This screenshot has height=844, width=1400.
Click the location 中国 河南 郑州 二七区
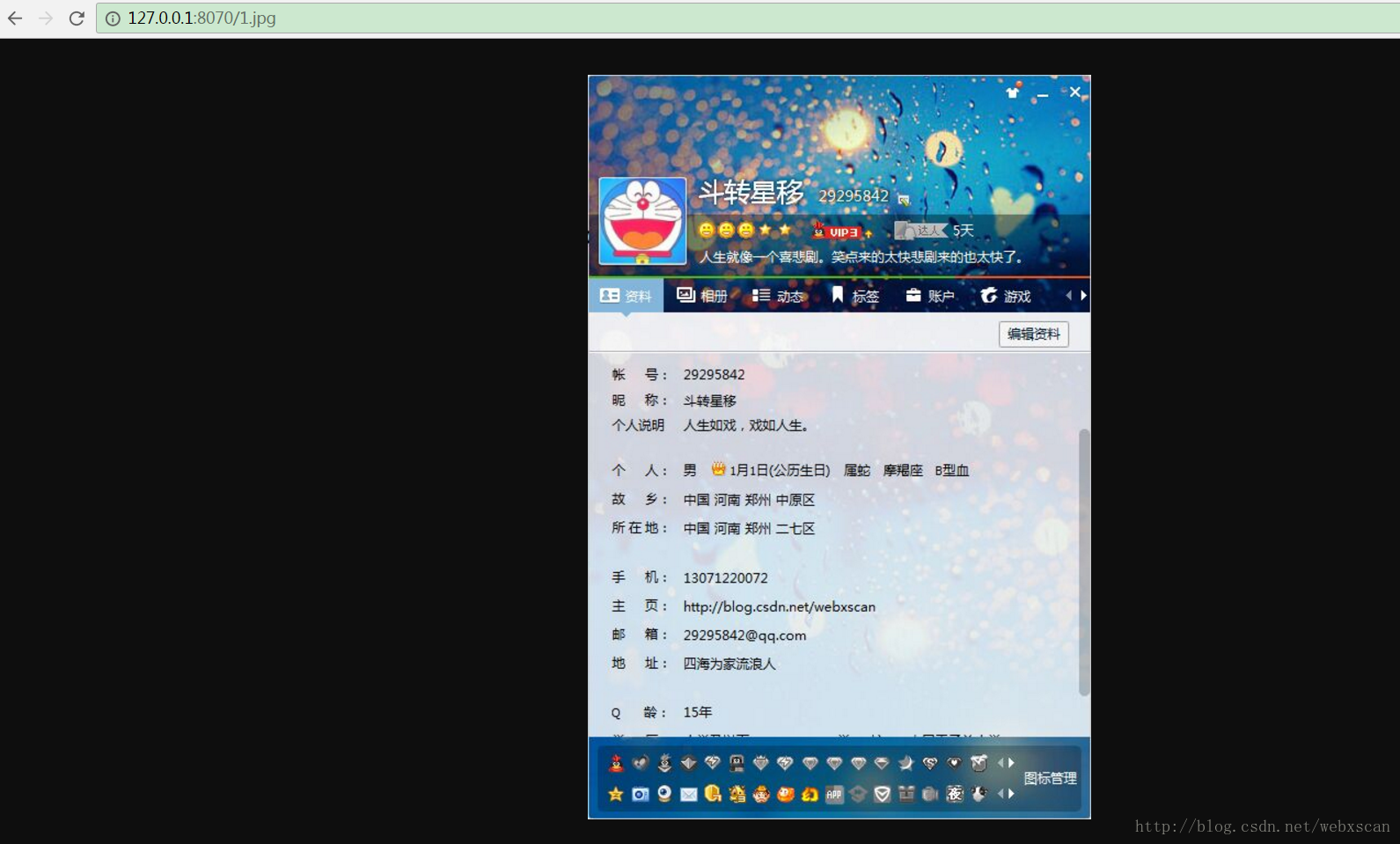point(749,528)
